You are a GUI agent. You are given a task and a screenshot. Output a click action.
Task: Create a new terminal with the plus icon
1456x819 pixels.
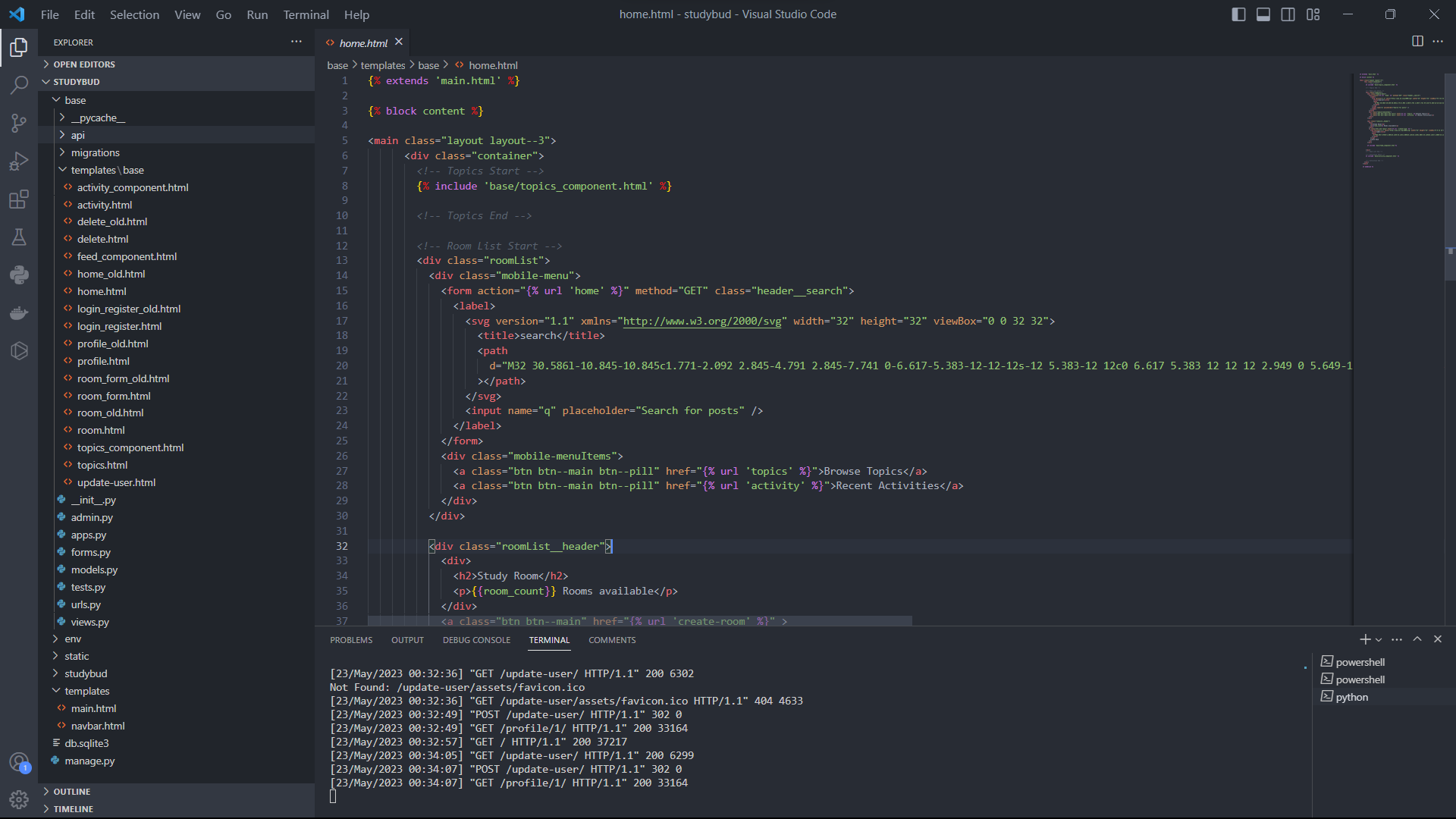coord(1363,639)
